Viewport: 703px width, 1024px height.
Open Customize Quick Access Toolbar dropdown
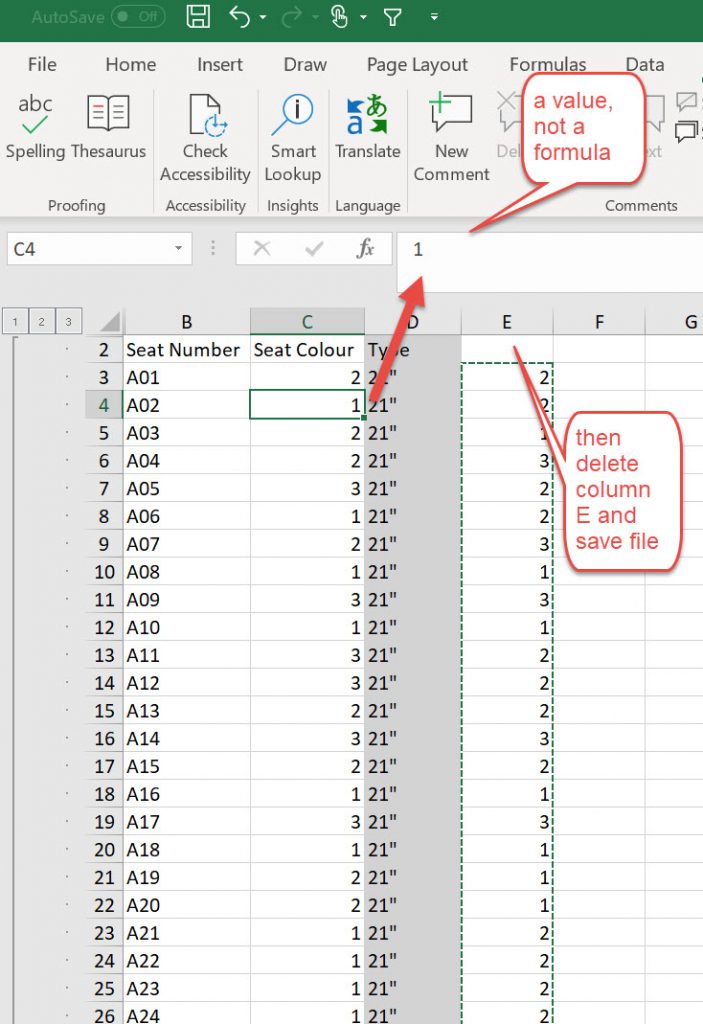coord(434,18)
